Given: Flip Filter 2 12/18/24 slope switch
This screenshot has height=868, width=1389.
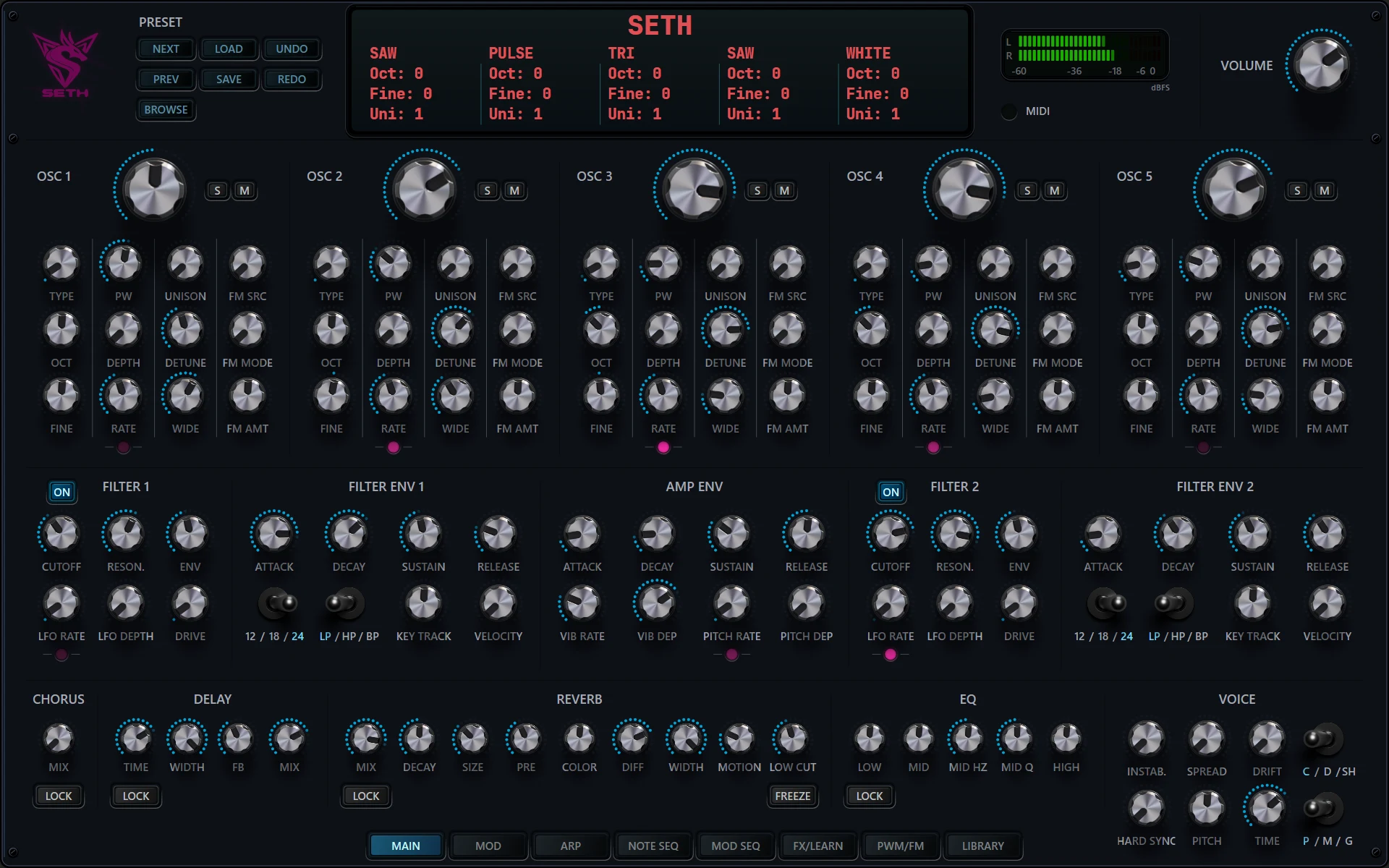Looking at the screenshot, I should click(1107, 603).
